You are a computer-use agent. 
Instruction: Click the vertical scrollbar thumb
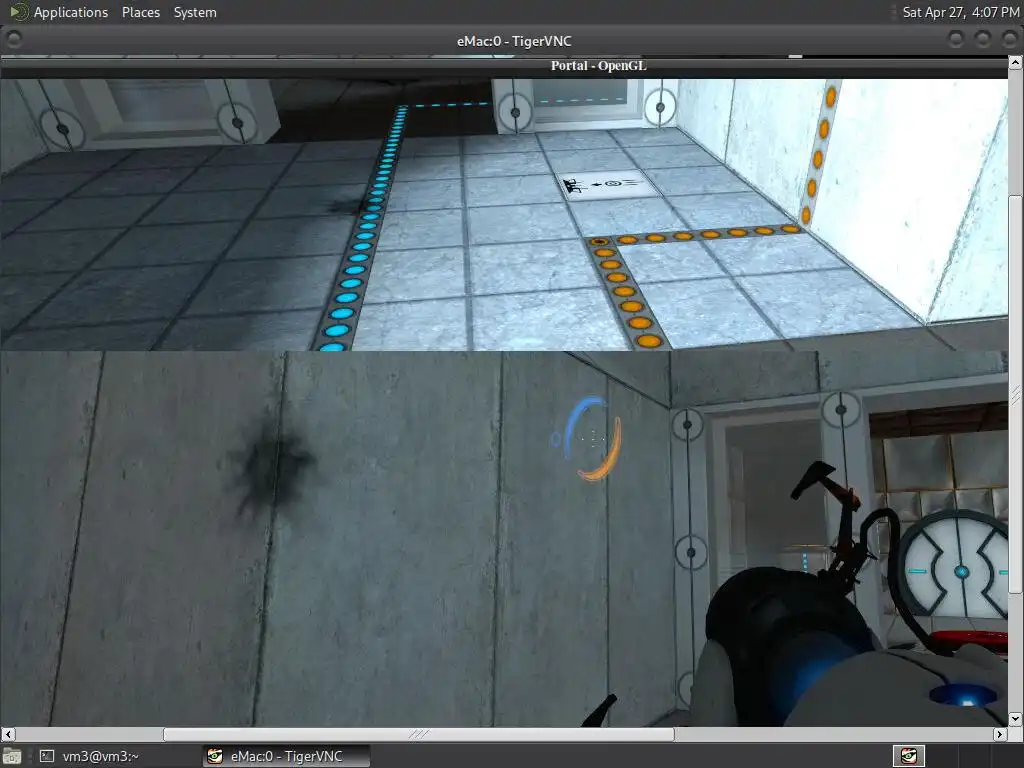point(1016,394)
